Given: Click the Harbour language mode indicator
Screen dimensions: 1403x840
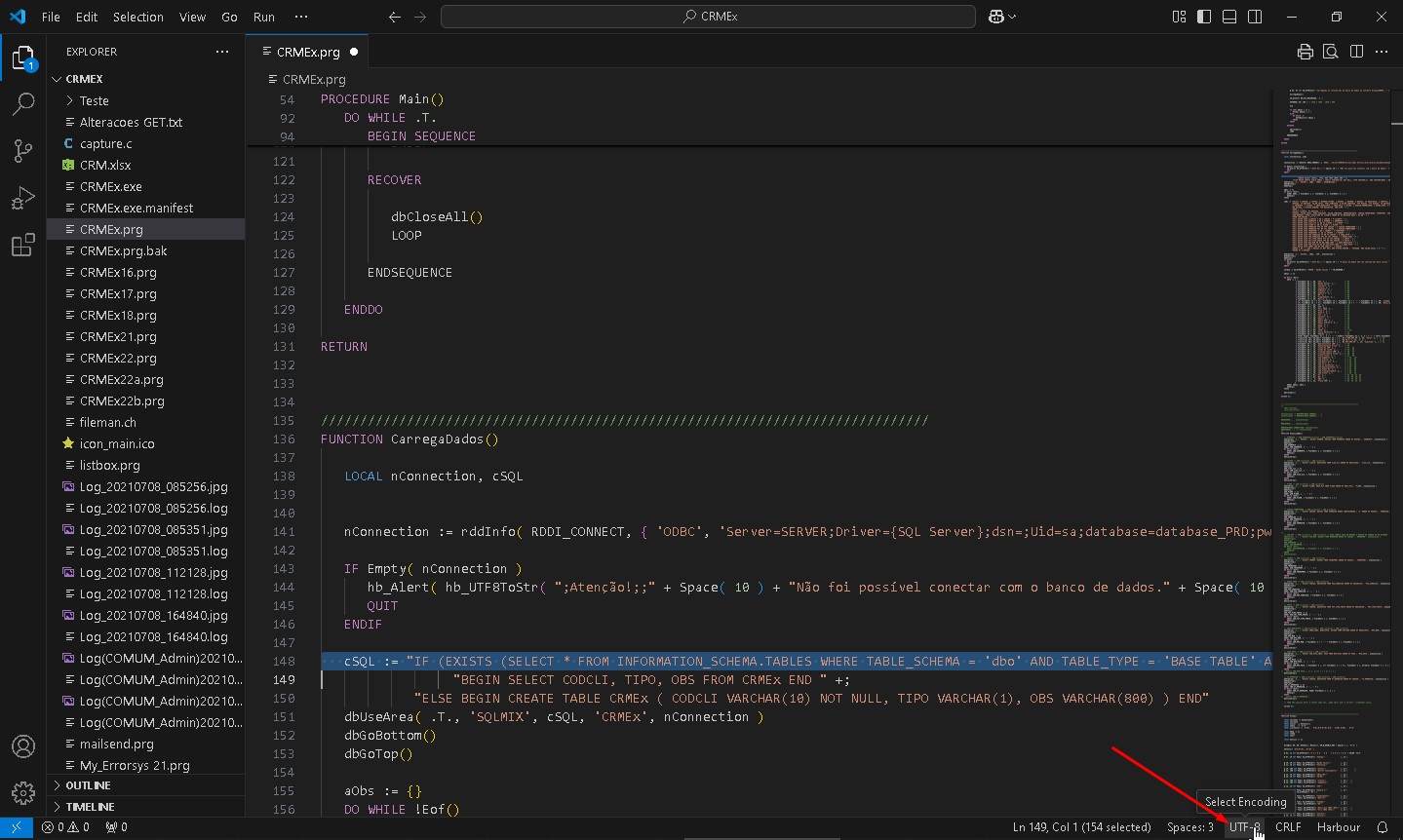Looking at the screenshot, I should click(x=1338, y=827).
